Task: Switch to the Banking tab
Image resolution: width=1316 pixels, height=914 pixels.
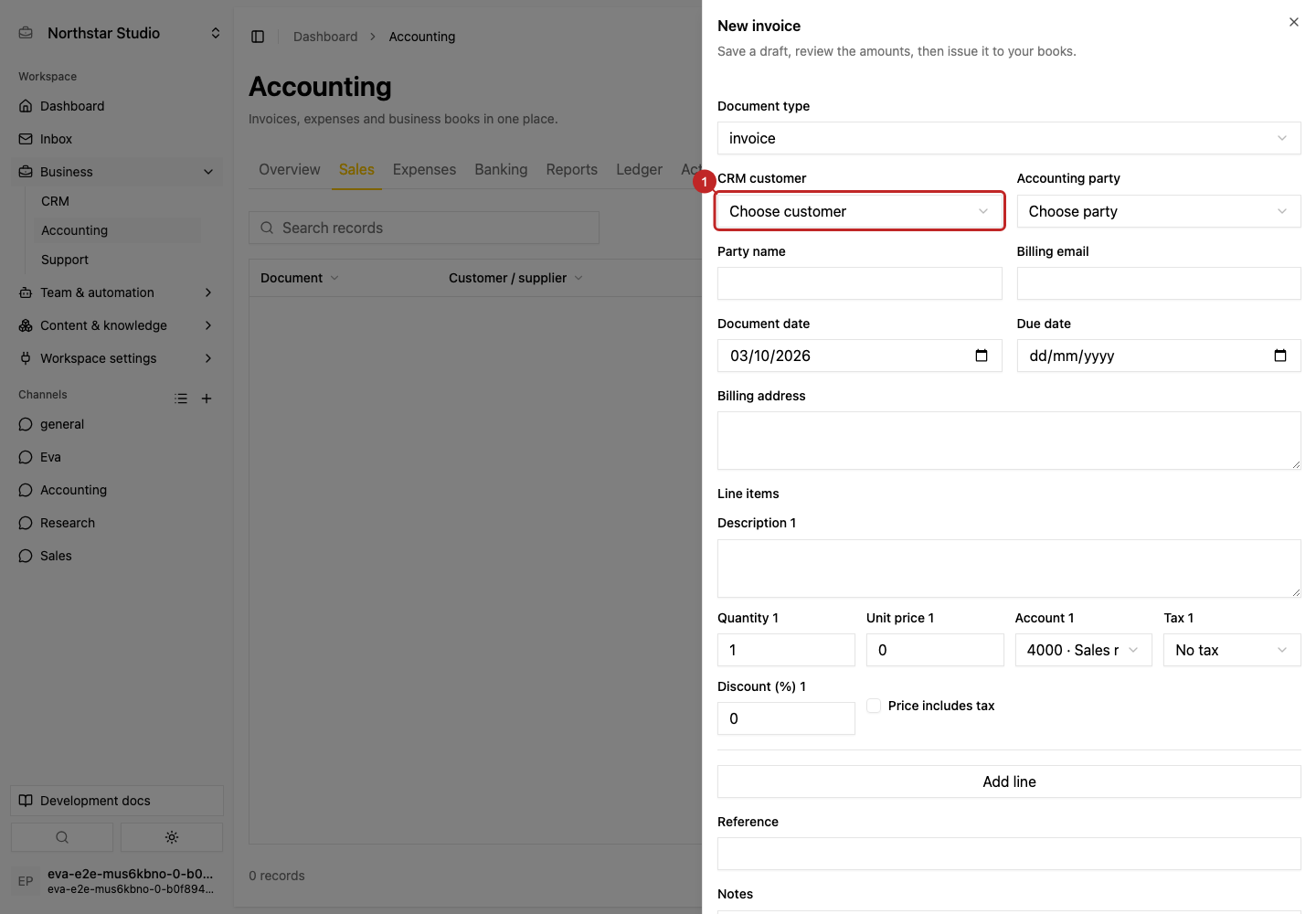Action: 501,170
